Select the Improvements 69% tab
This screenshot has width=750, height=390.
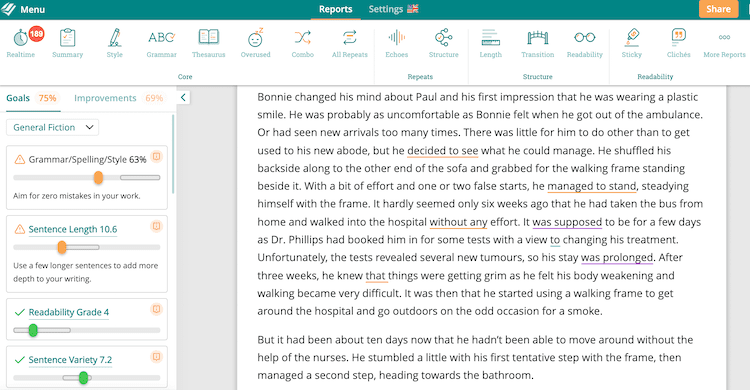click(x=119, y=98)
